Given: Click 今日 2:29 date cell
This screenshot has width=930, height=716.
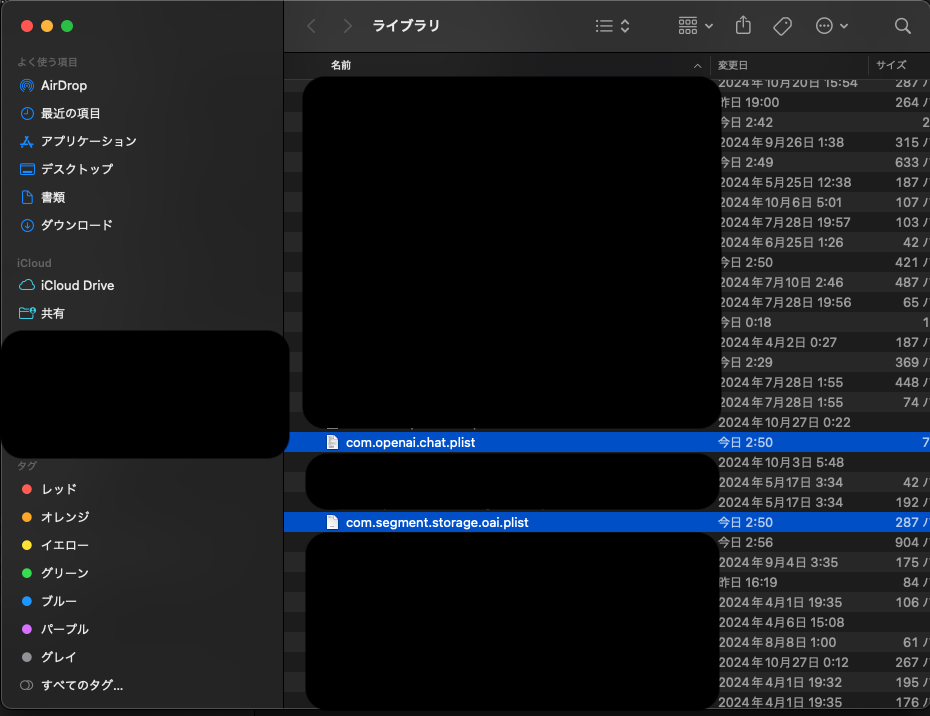Looking at the screenshot, I should coord(747,362).
